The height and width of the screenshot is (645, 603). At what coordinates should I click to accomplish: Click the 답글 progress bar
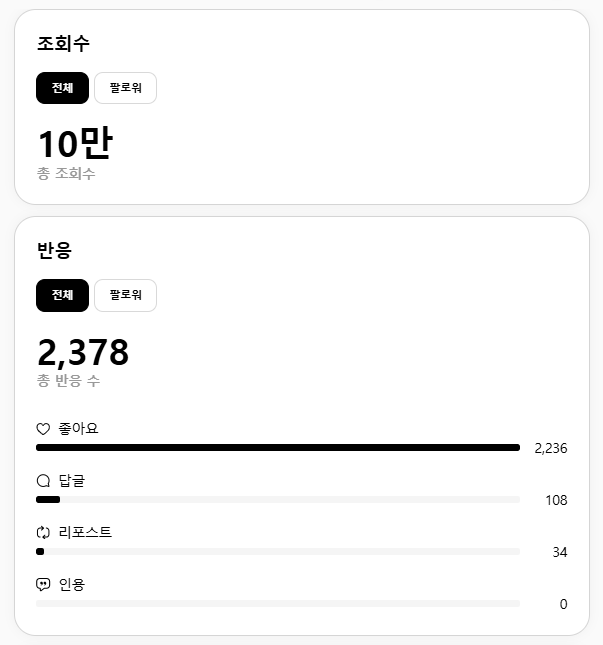[x=278, y=500]
